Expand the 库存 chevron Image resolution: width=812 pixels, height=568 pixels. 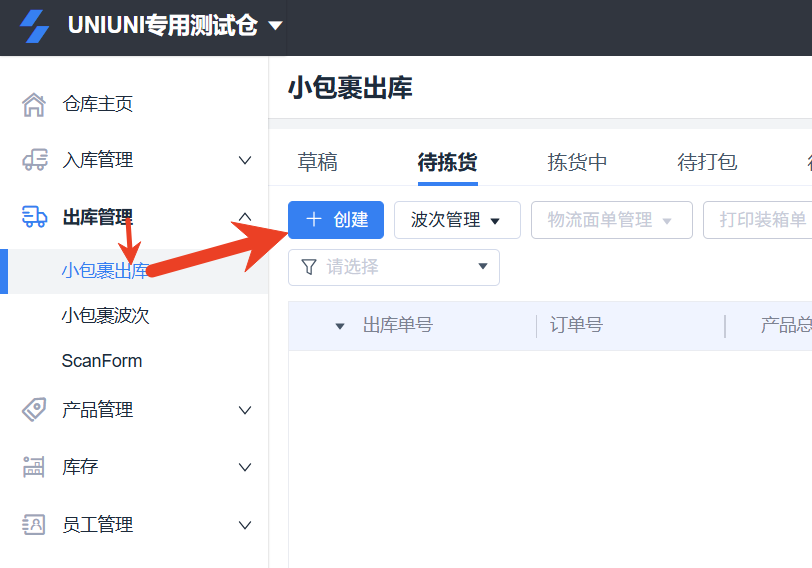click(245, 467)
